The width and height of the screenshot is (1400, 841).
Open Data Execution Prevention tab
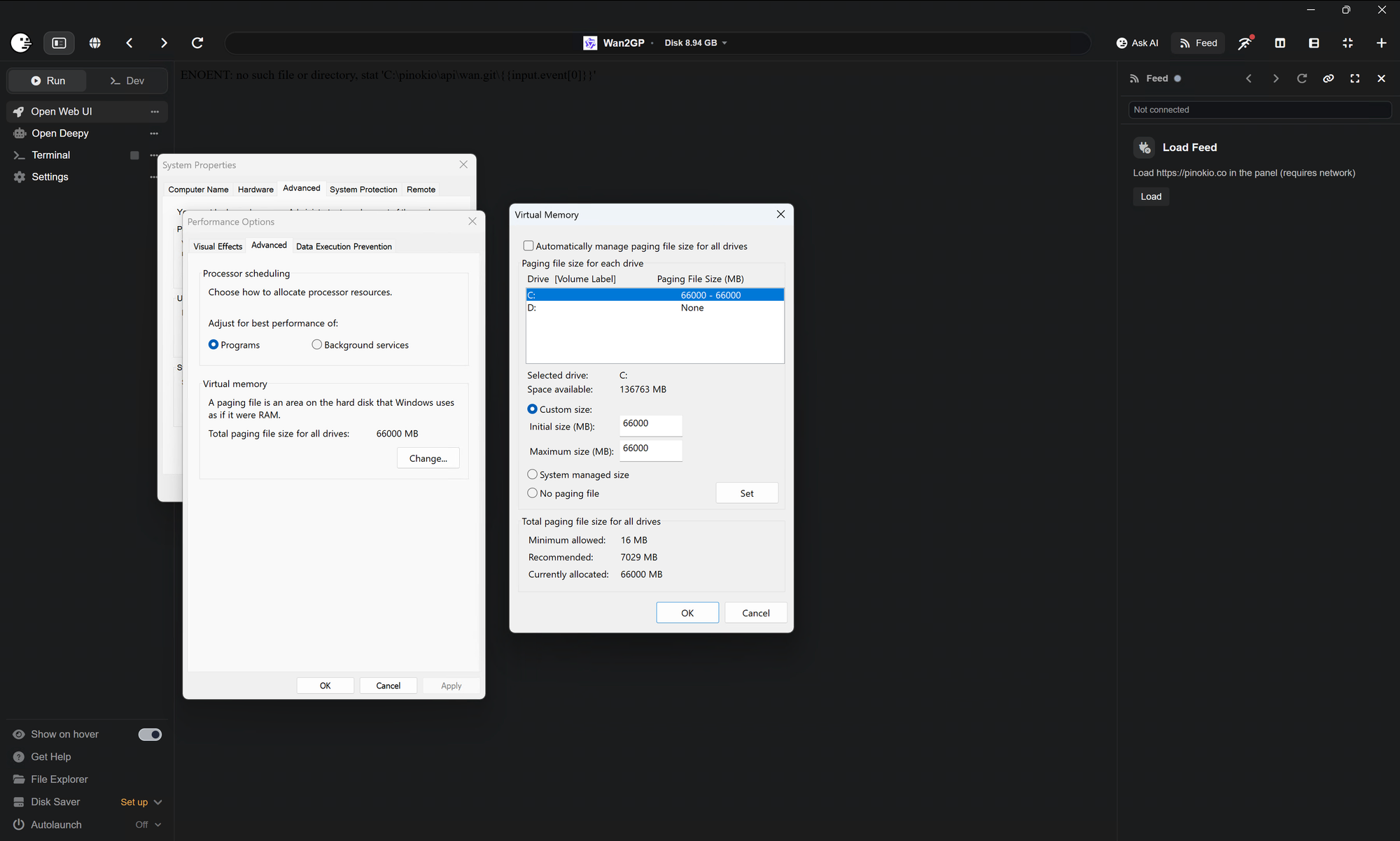tap(344, 246)
